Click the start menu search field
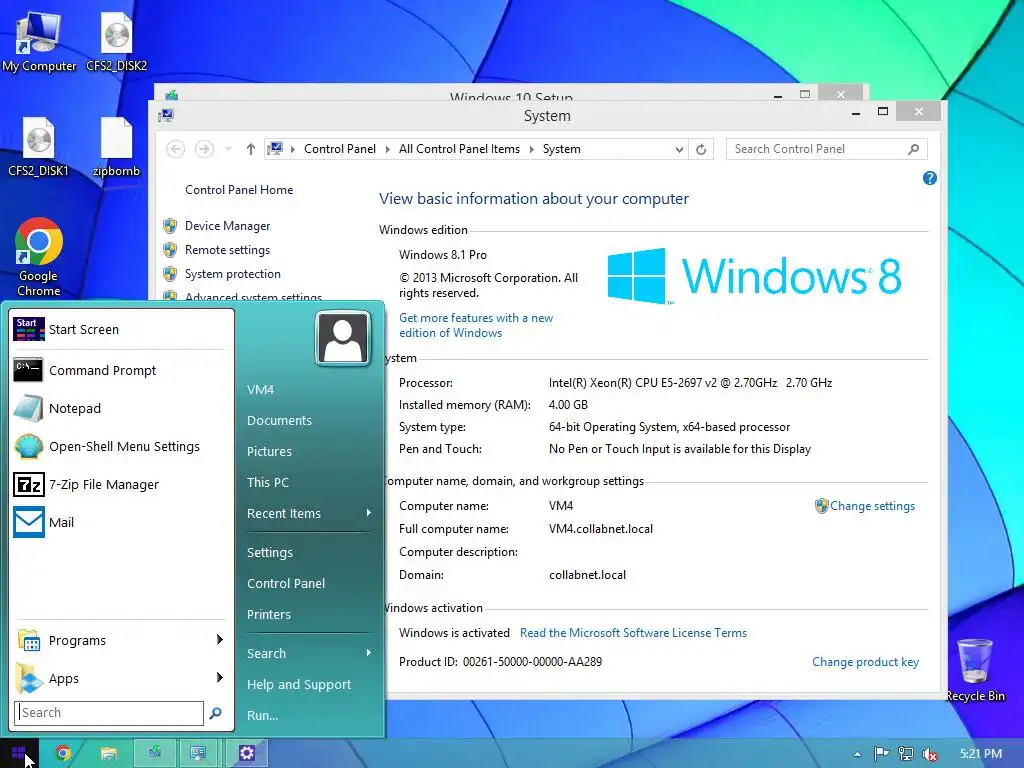 click(x=109, y=712)
